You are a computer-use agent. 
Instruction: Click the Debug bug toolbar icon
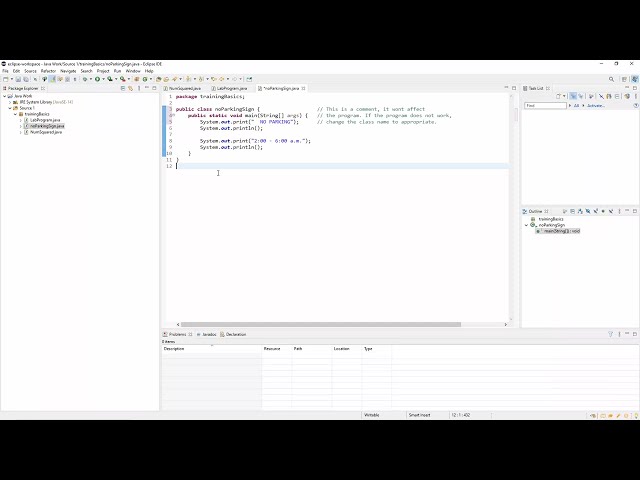coord(85,79)
